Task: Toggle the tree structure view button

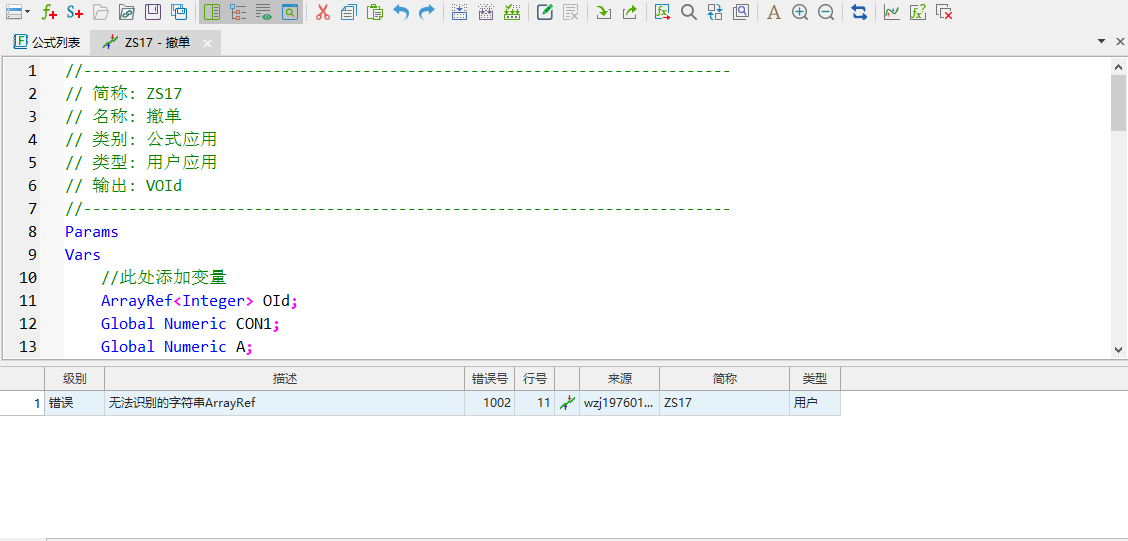Action: click(x=238, y=12)
